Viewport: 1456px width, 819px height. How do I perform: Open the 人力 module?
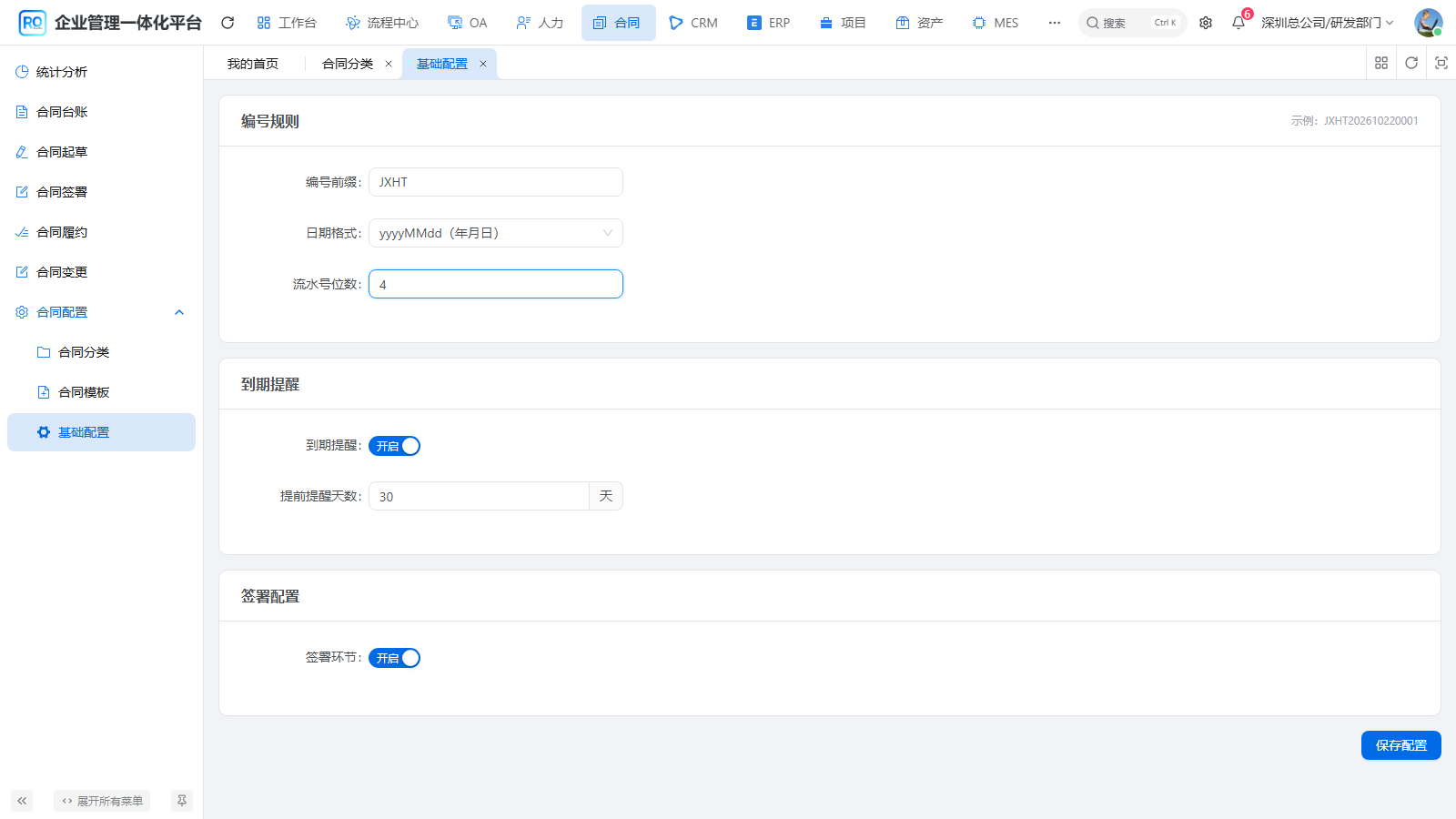(540, 23)
